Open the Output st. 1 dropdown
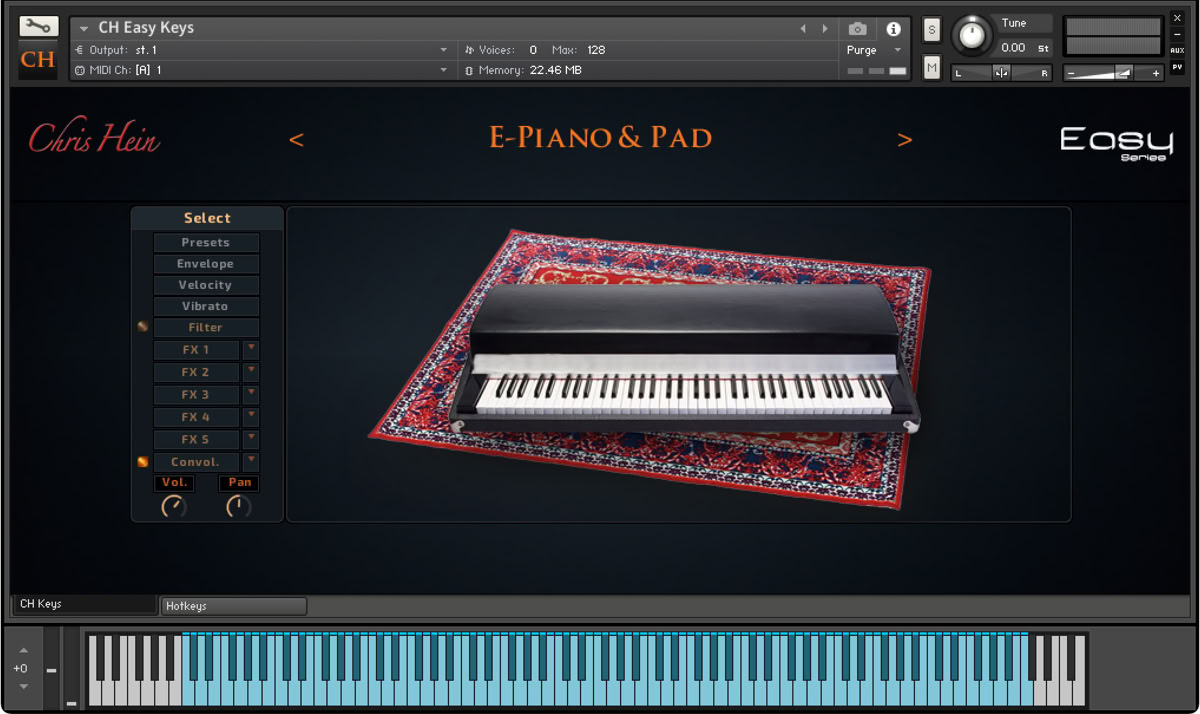Viewport: 1200px width, 714px height. tap(262, 50)
